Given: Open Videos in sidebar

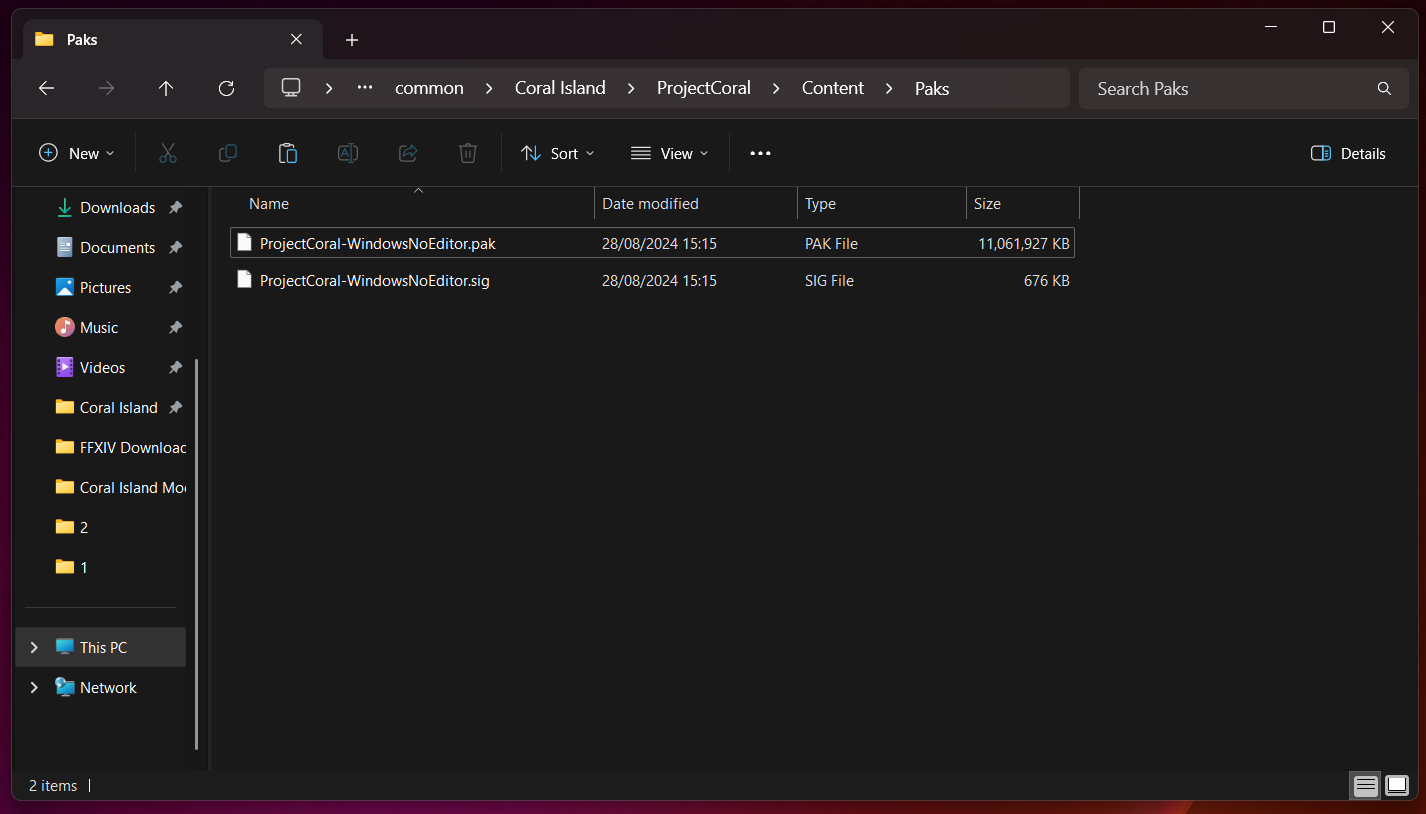Looking at the screenshot, I should [x=105, y=367].
